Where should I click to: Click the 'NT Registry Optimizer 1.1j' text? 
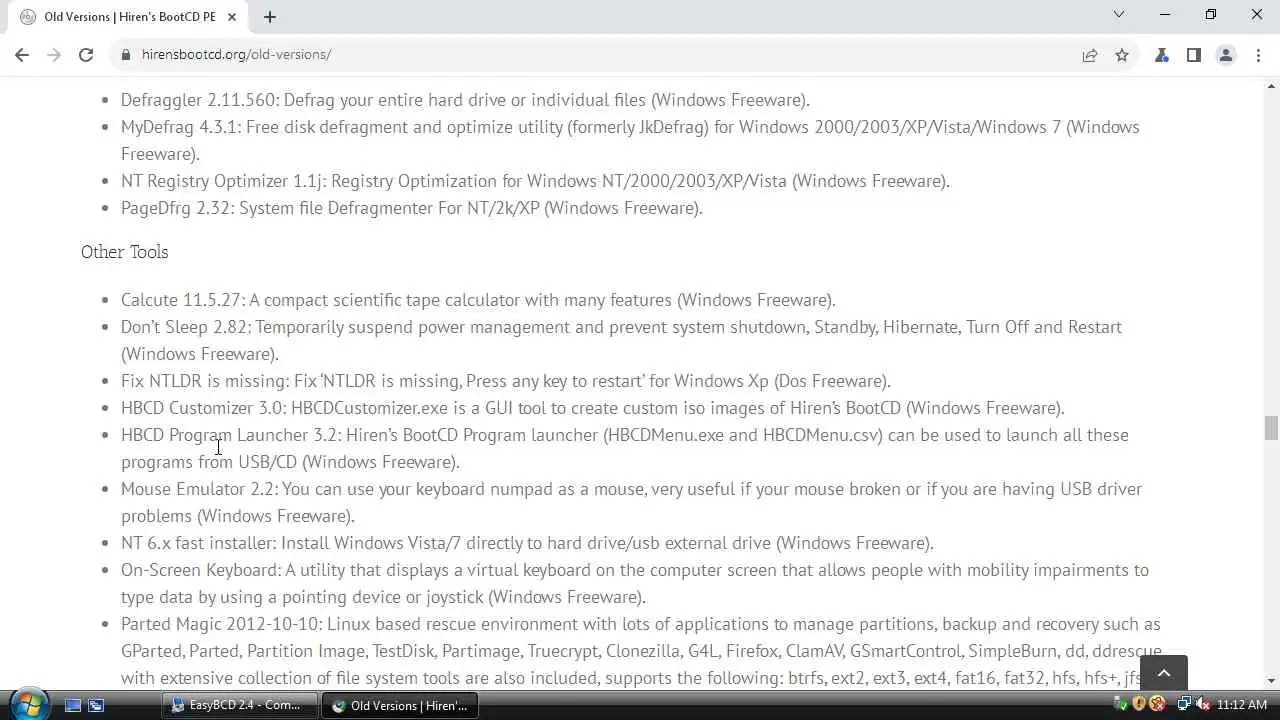click(221, 181)
